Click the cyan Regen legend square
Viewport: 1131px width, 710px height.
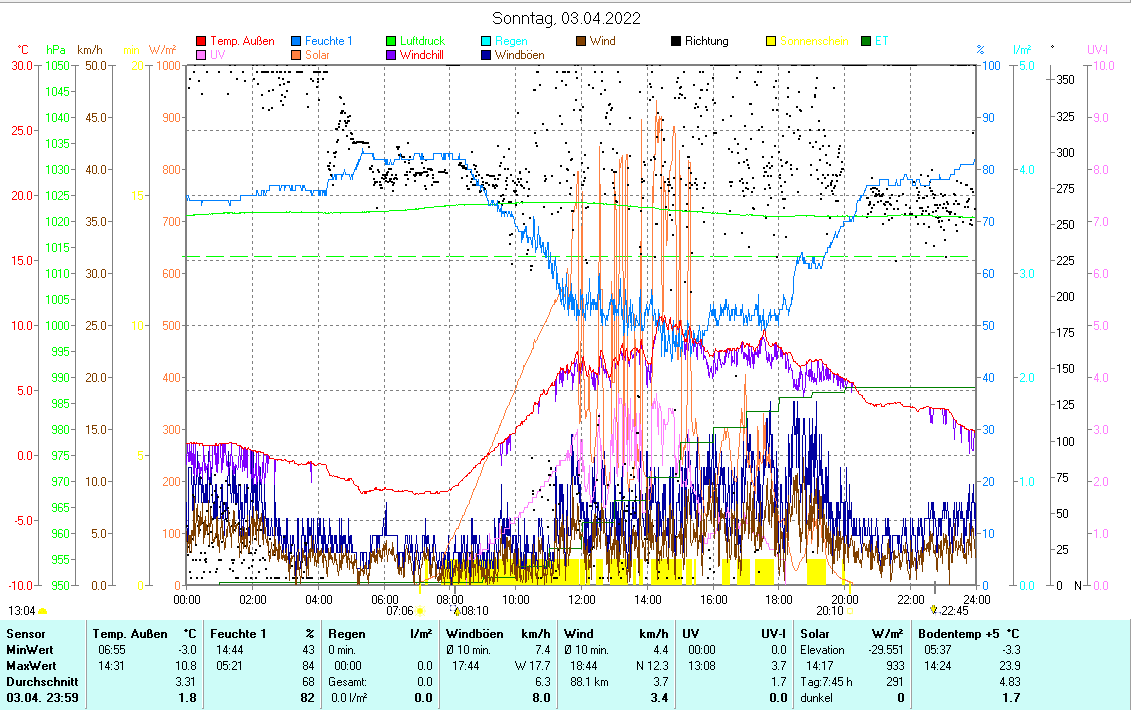(487, 42)
